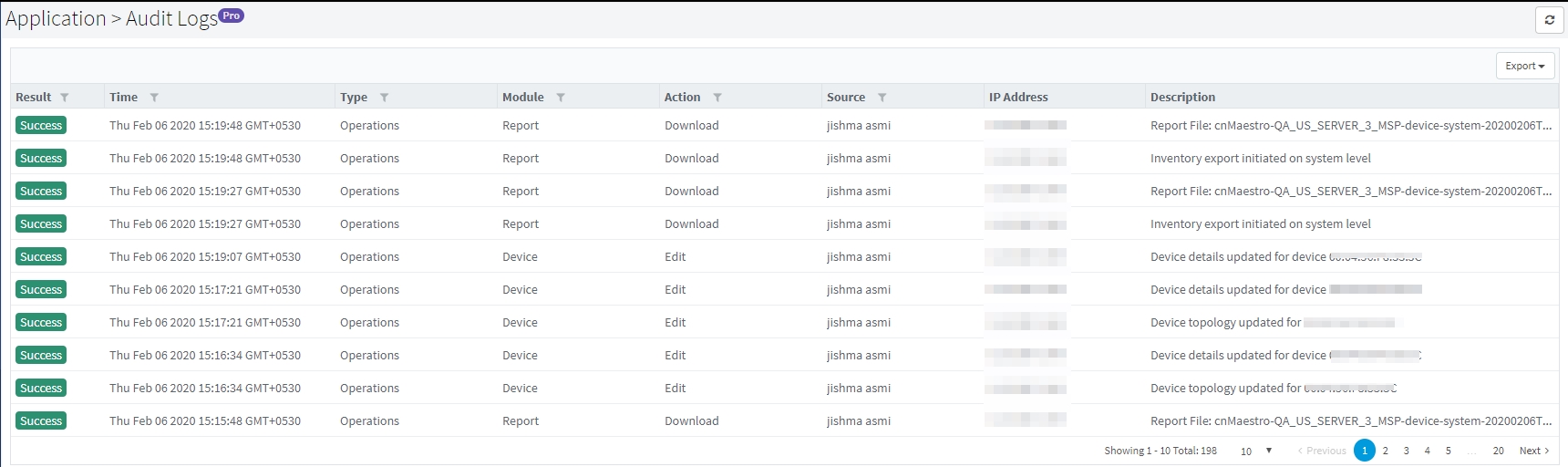The width and height of the screenshot is (1568, 467).
Task: Go to page 5
Action: pyautogui.click(x=1449, y=451)
